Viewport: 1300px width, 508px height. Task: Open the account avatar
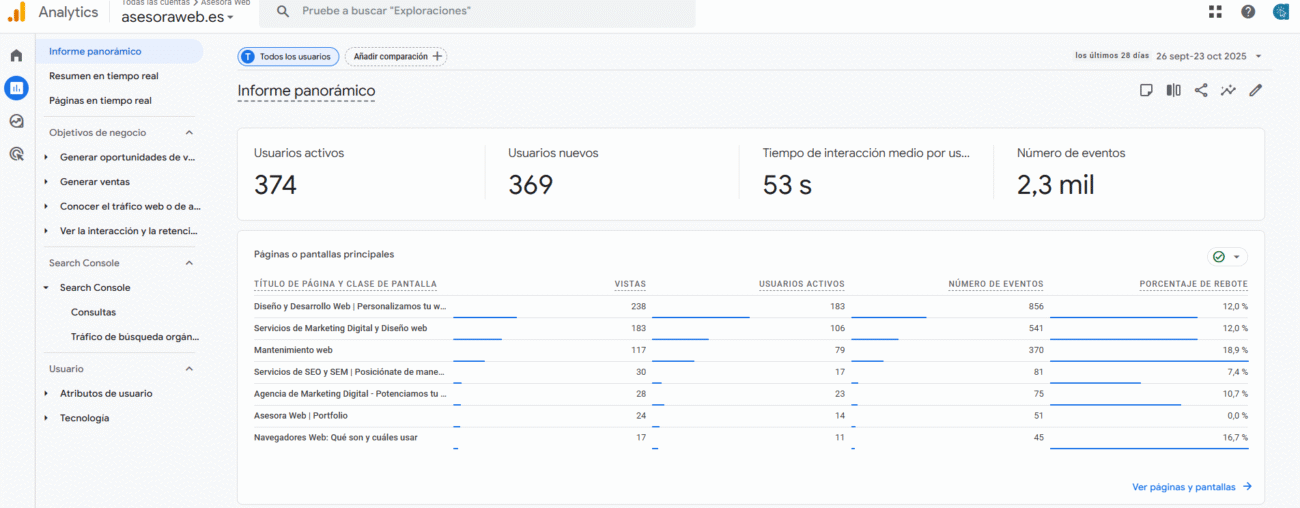(1281, 12)
